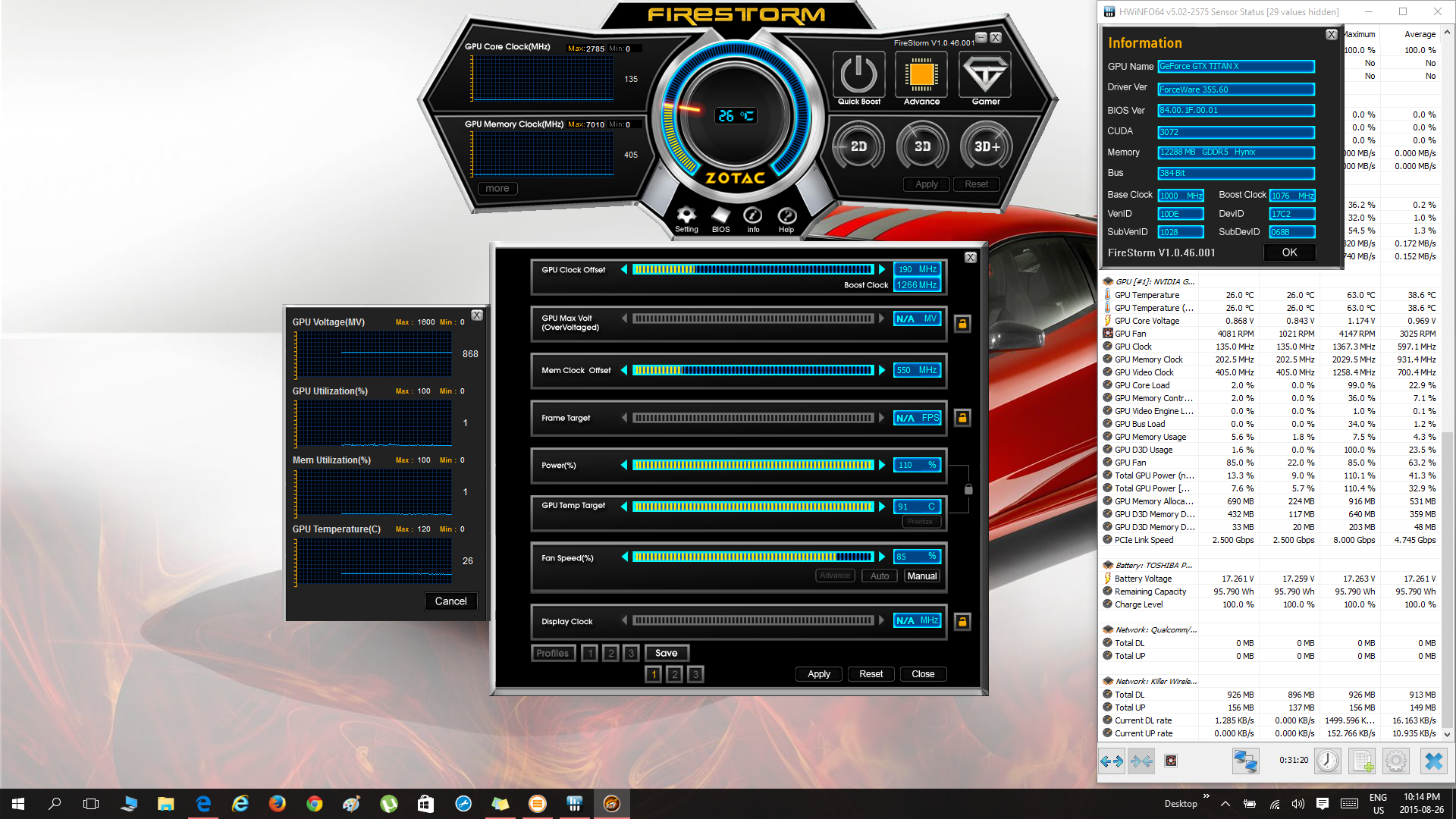Open FireStorm Setting gear icon

click(x=686, y=215)
